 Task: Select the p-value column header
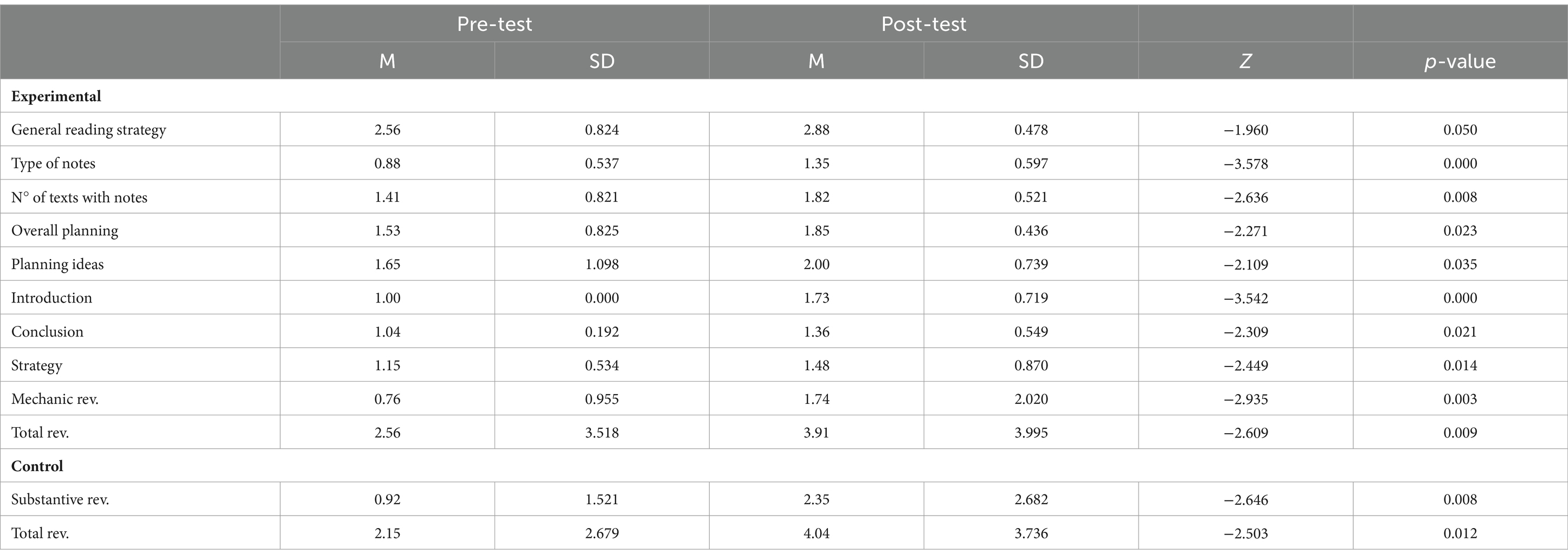tap(1460, 61)
